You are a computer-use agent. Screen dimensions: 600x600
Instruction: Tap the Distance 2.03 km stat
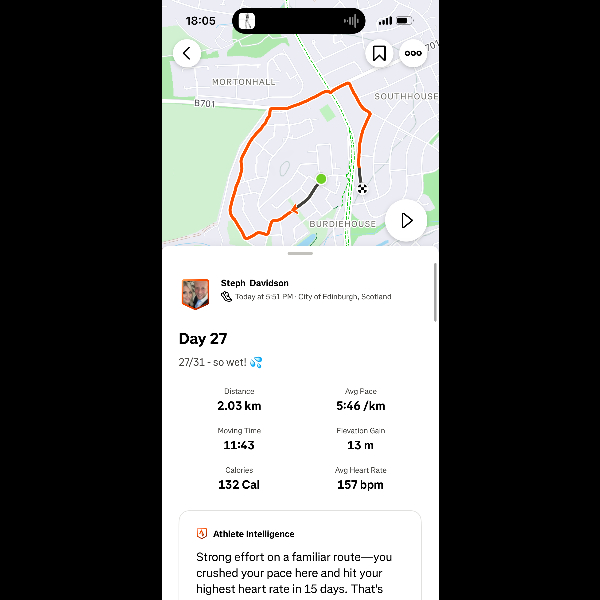239,400
